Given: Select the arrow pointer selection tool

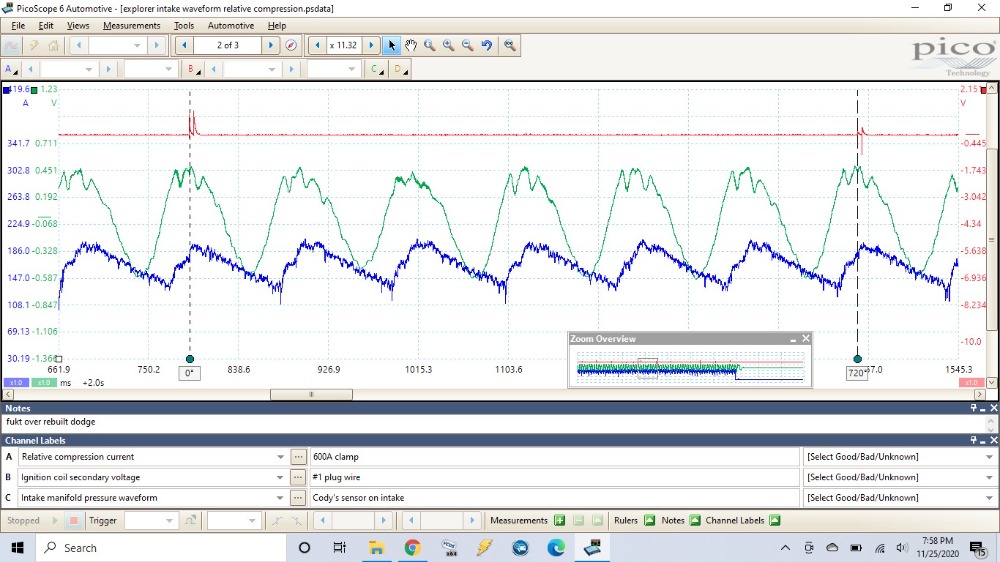Looking at the screenshot, I should click(392, 45).
